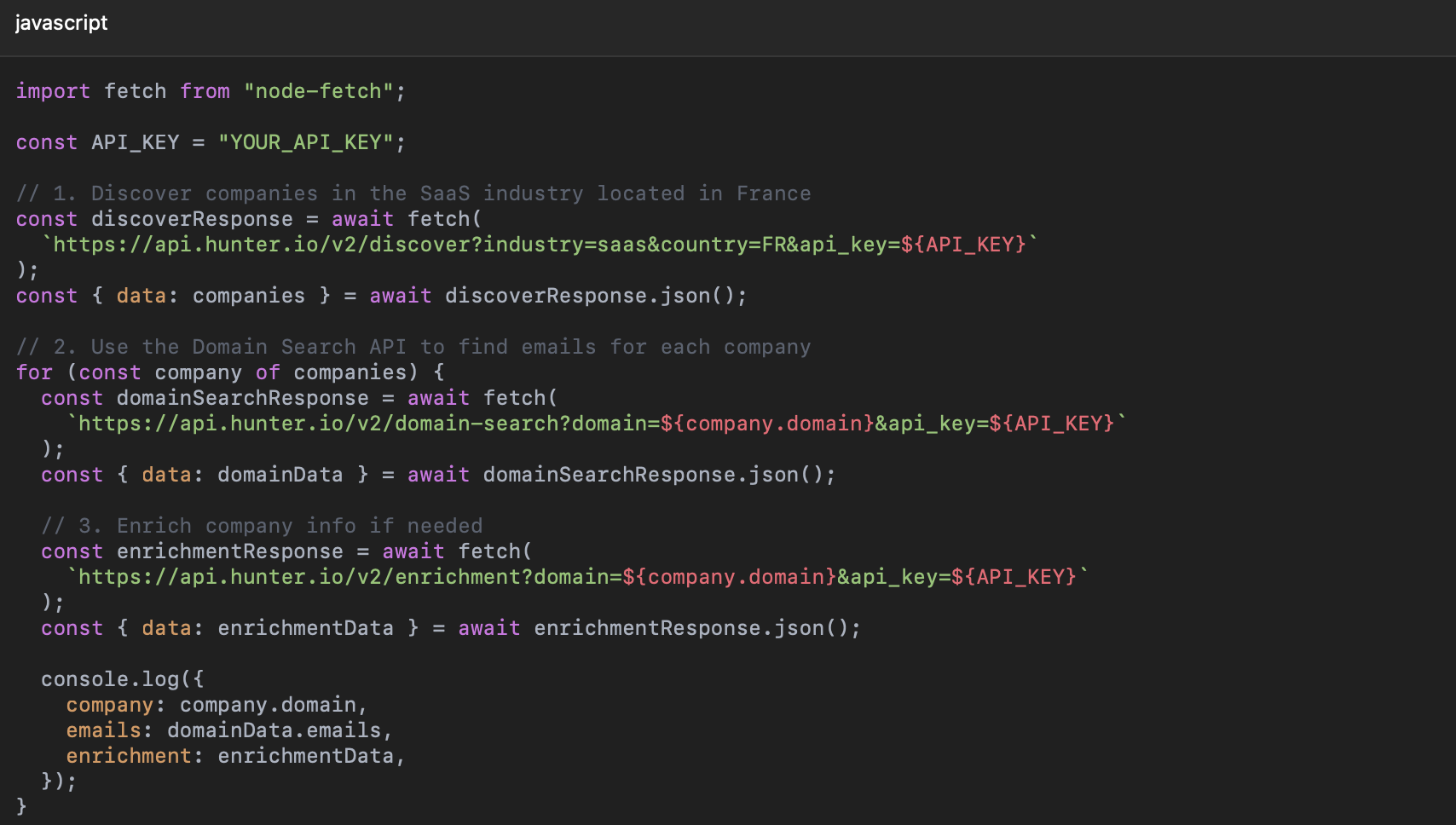Image resolution: width=1456 pixels, height=825 pixels.
Task: Click discoverResponse.json() call
Action: 594,296
